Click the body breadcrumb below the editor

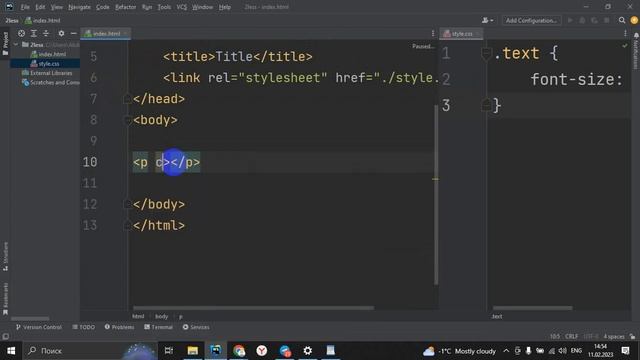161,316
